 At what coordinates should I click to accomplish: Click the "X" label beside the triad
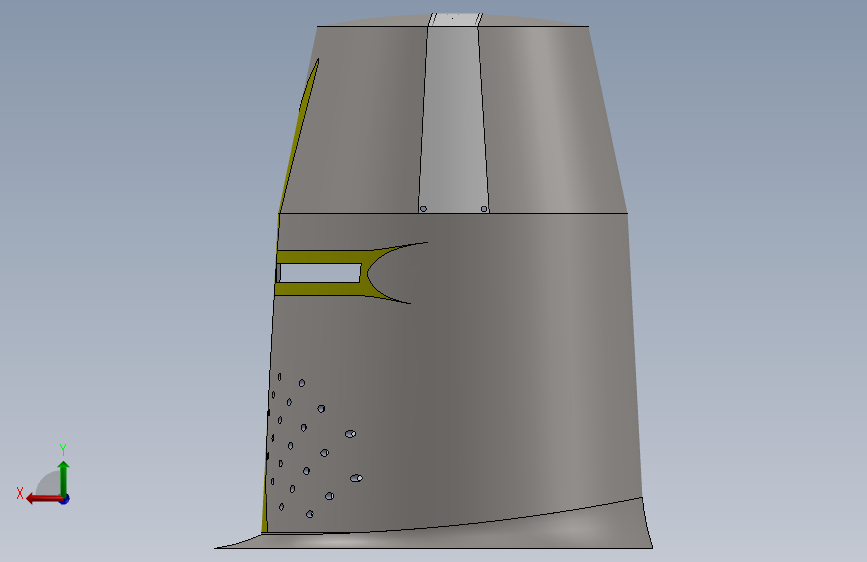pyautogui.click(x=20, y=493)
